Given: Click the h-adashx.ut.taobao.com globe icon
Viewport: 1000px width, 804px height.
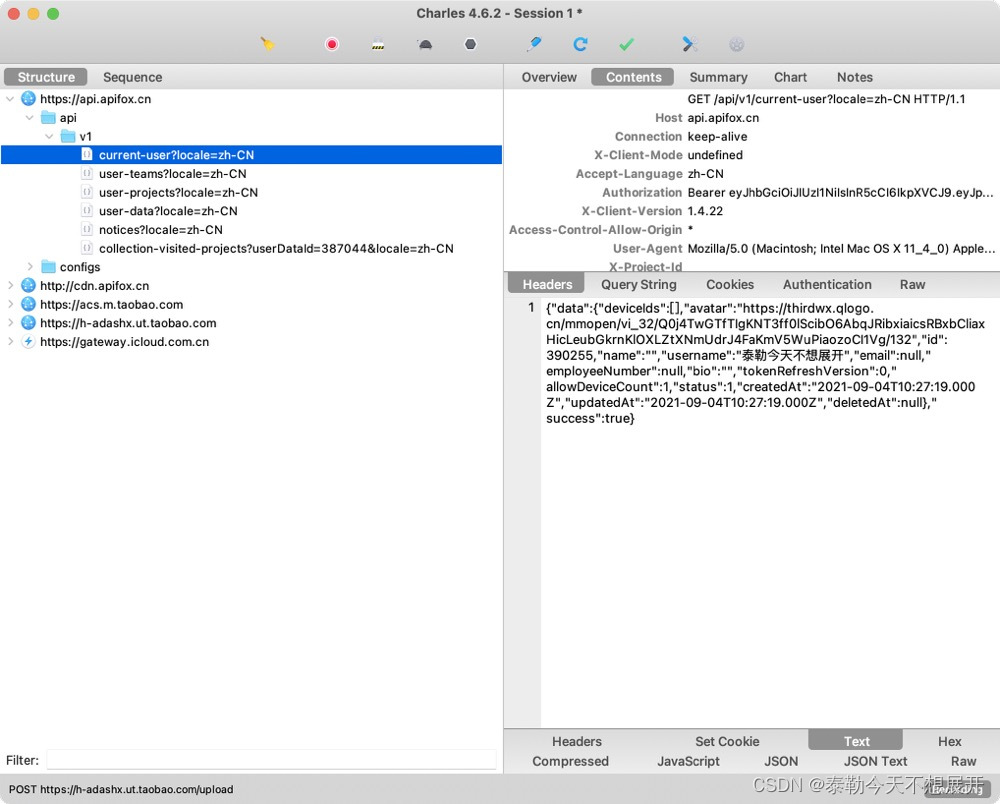Looking at the screenshot, I should (28, 323).
